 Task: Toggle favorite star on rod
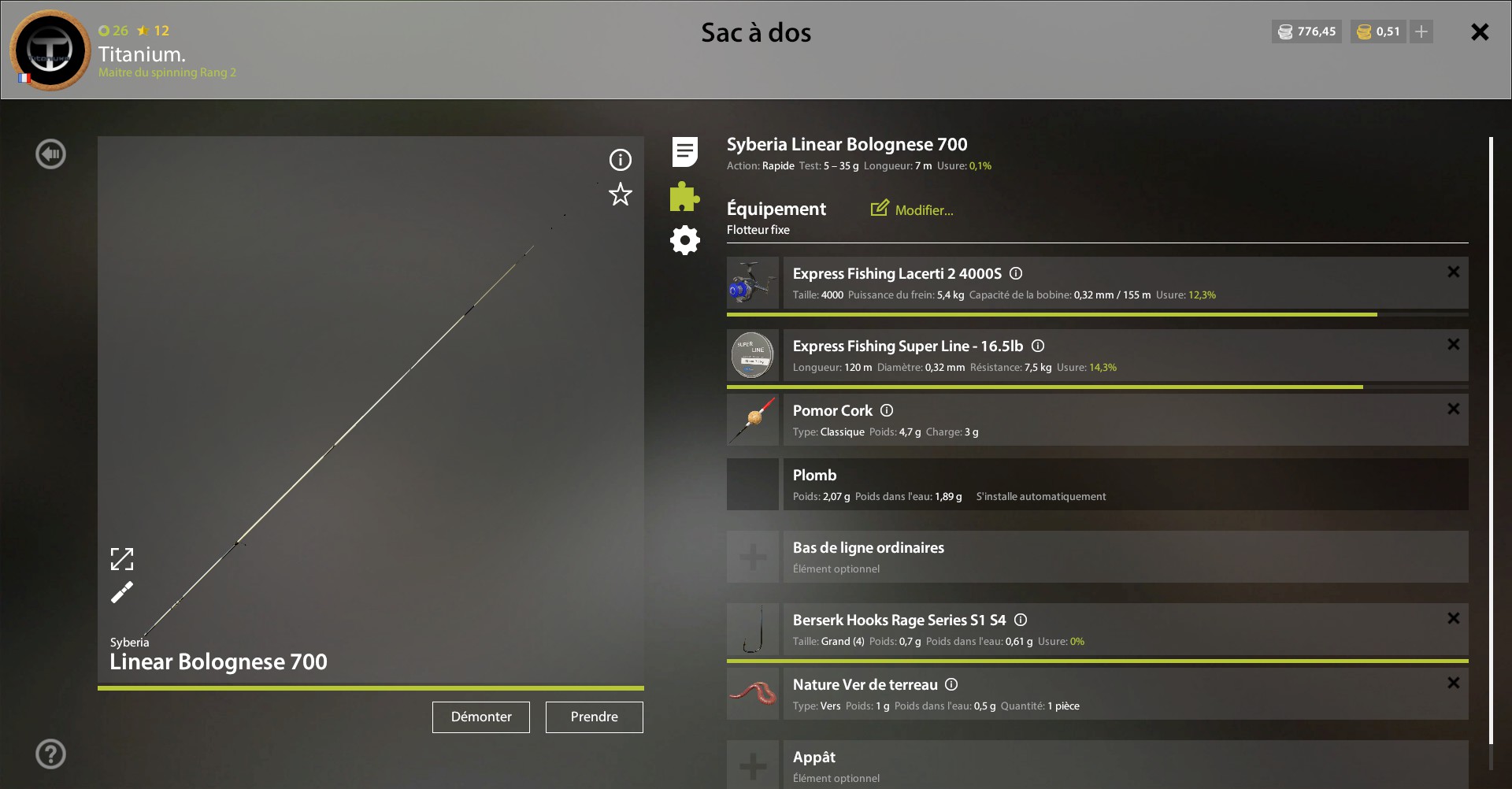621,194
